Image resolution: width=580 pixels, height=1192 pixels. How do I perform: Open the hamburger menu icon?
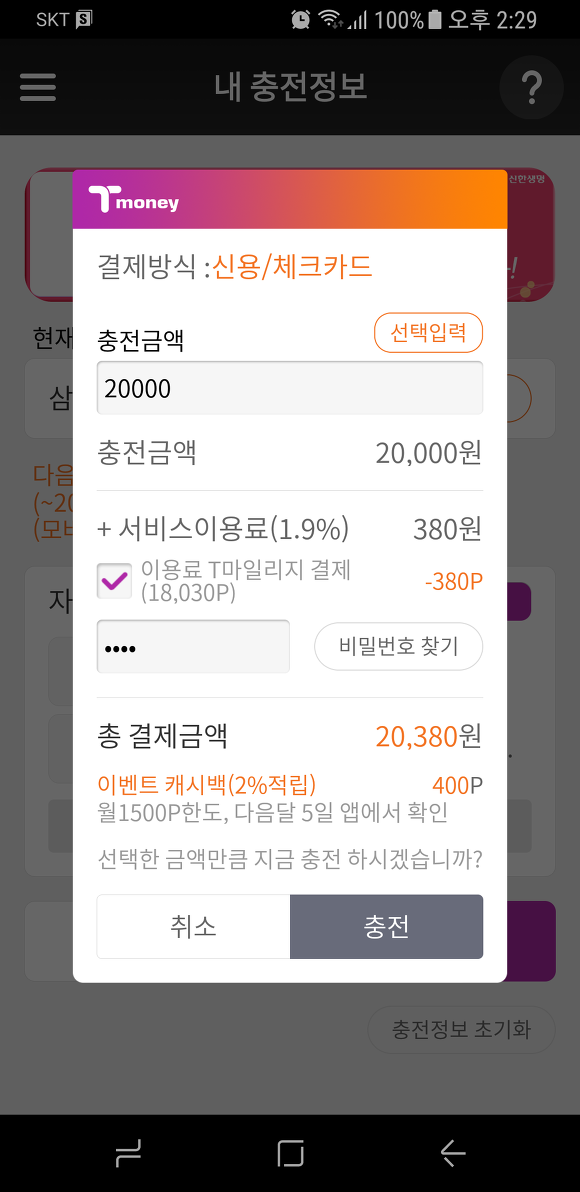coord(38,87)
